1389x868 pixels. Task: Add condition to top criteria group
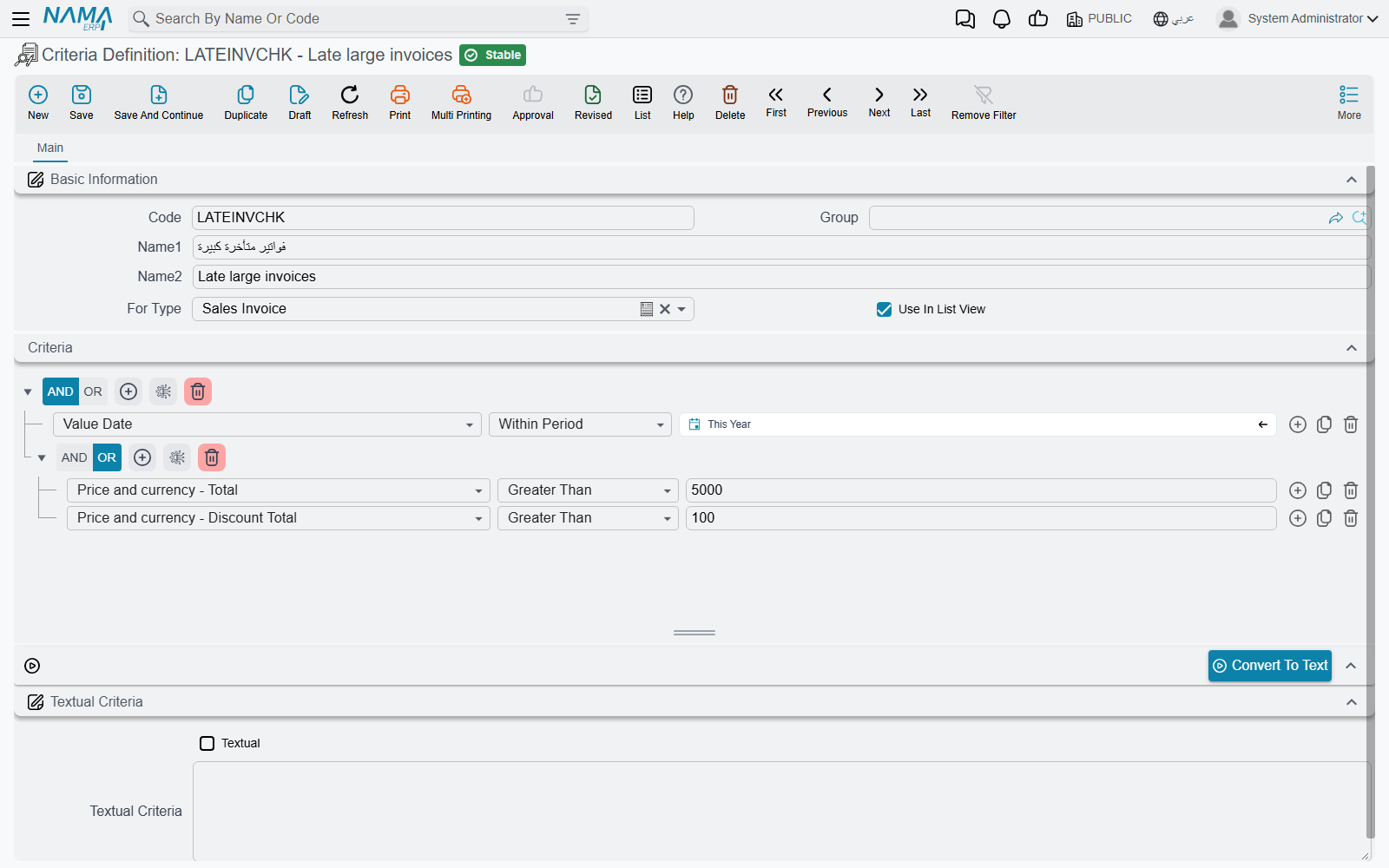pos(128,391)
